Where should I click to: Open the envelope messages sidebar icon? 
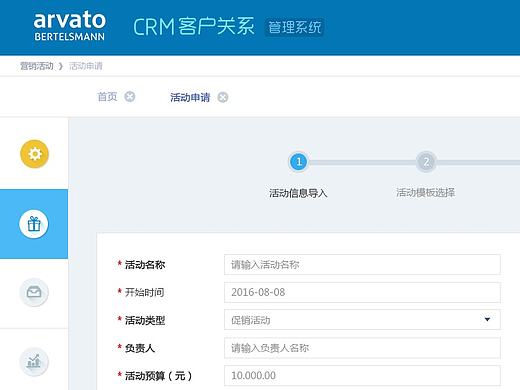[x=34, y=293]
